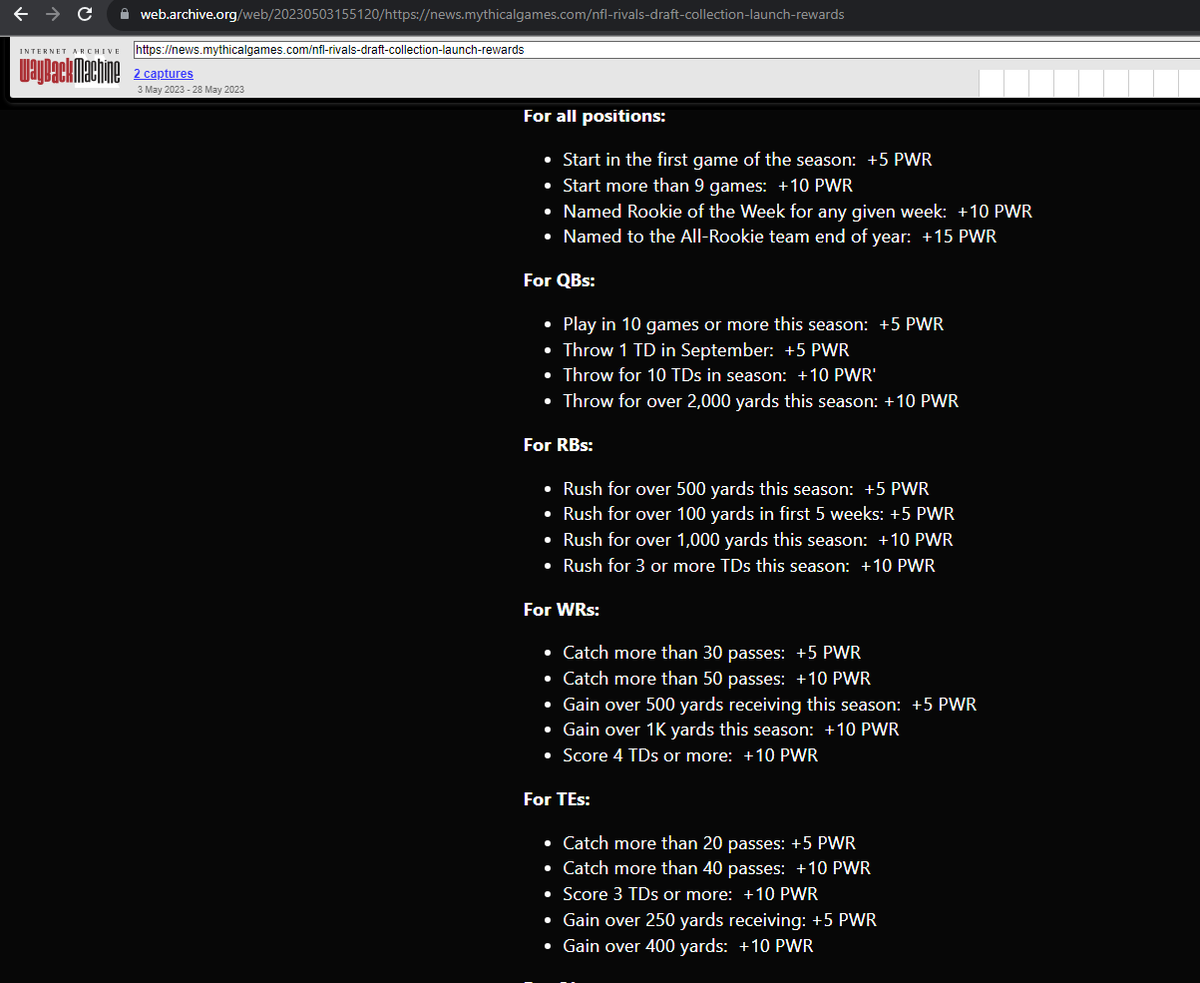1200x983 pixels.
Task: Select 'Catch more than 20 passes' line
Action: click(709, 844)
